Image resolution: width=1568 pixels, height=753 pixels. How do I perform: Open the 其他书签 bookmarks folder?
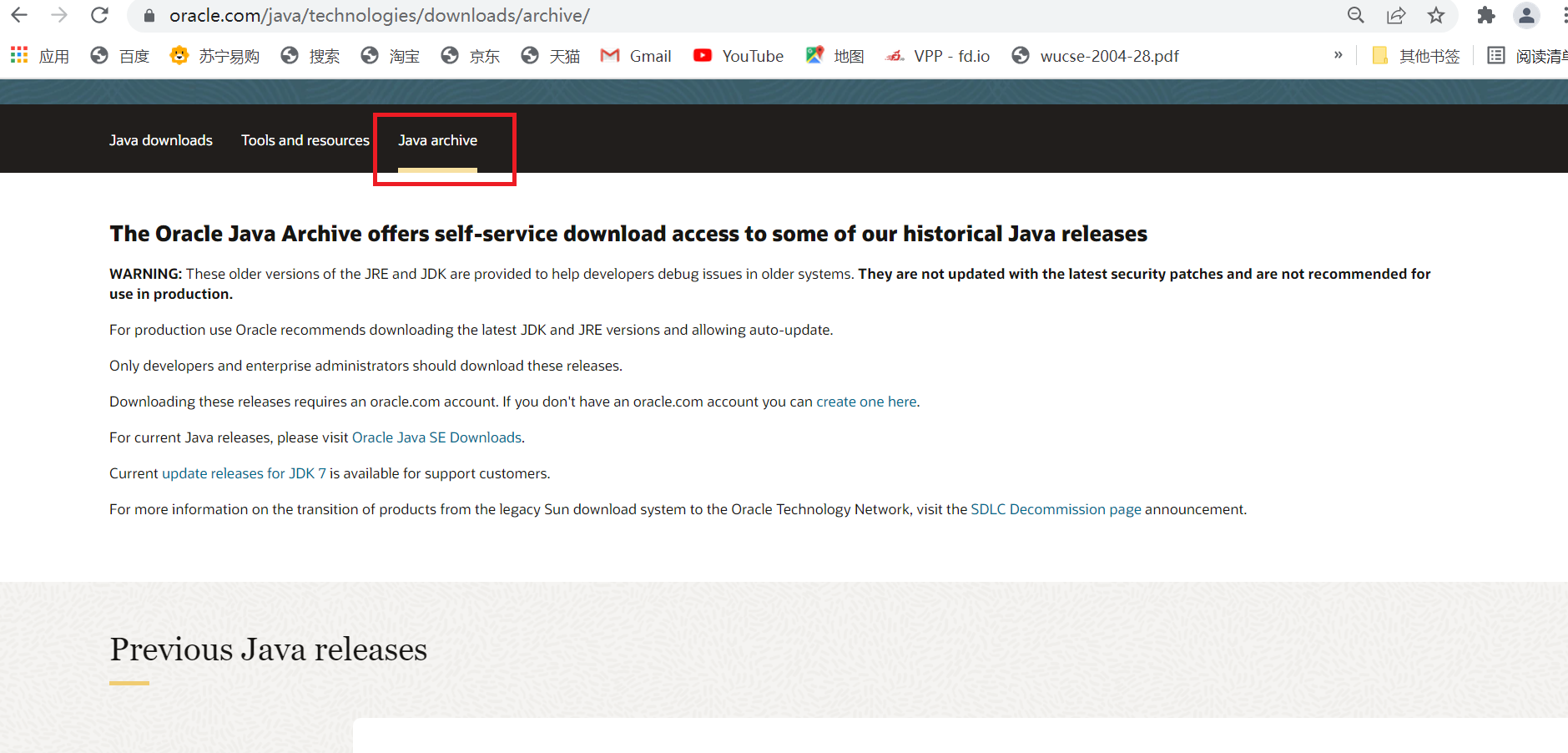click(x=1416, y=56)
